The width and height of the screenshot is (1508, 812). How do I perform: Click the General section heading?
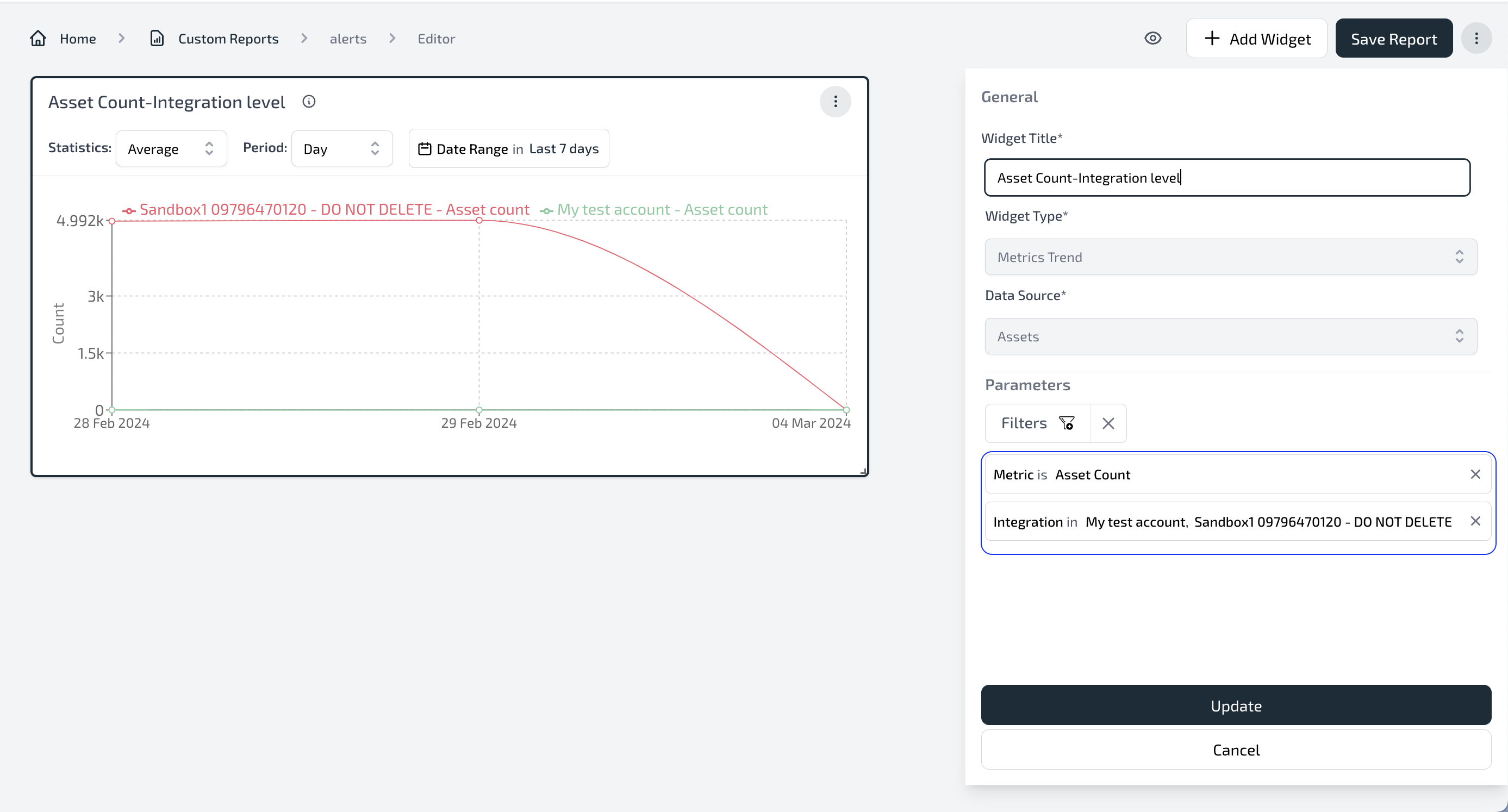pos(1010,97)
